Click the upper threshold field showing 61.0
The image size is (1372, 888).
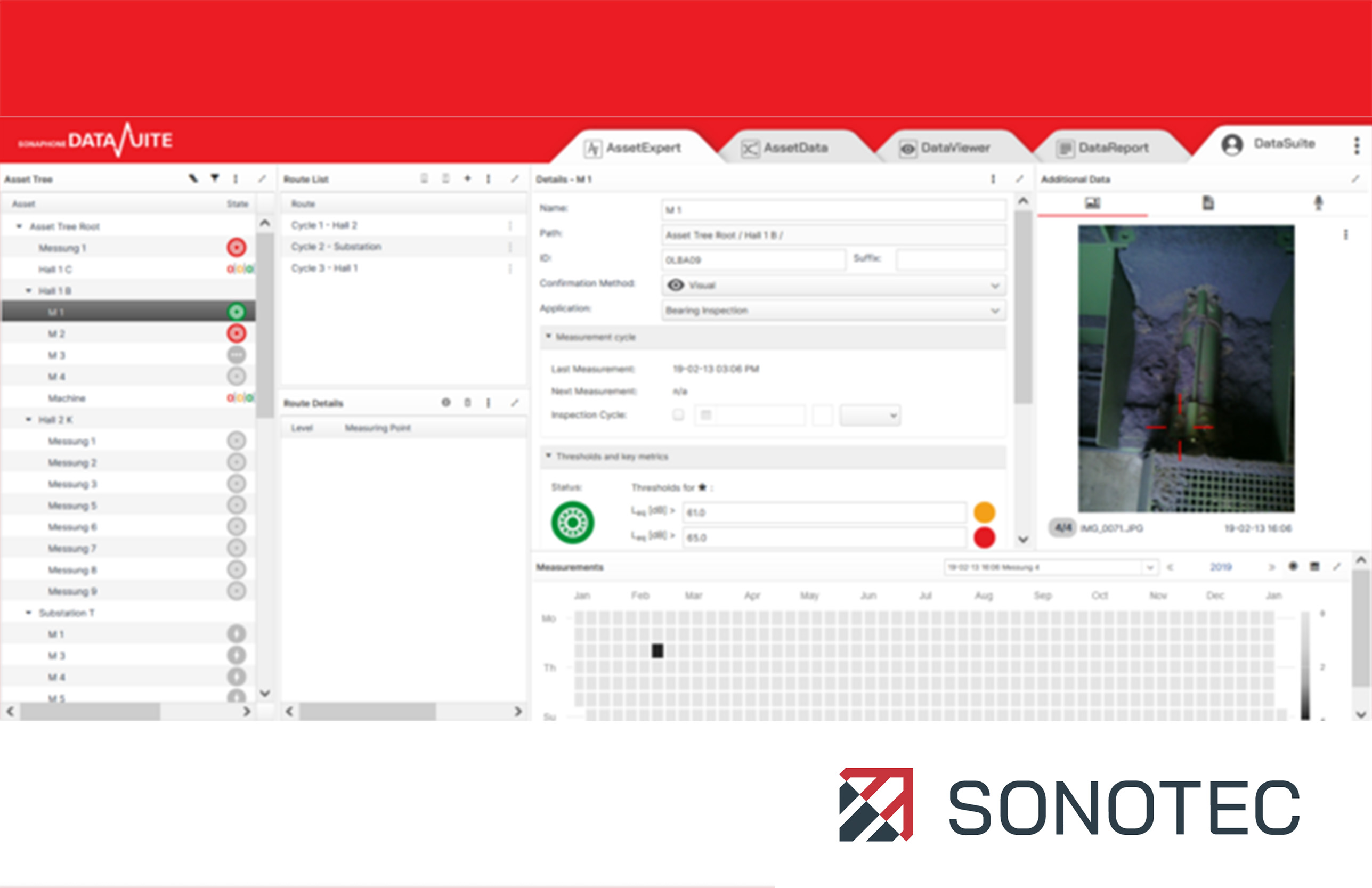[824, 512]
